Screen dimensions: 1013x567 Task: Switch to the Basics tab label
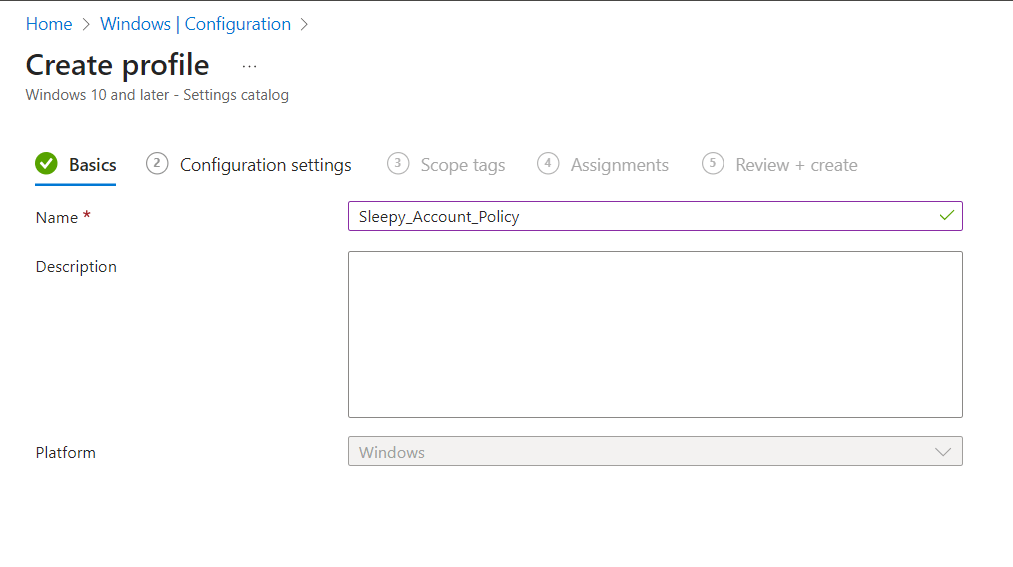[x=93, y=165]
